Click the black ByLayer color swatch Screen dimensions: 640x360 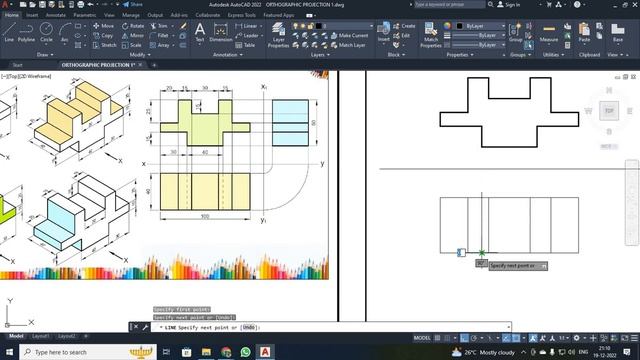460,26
